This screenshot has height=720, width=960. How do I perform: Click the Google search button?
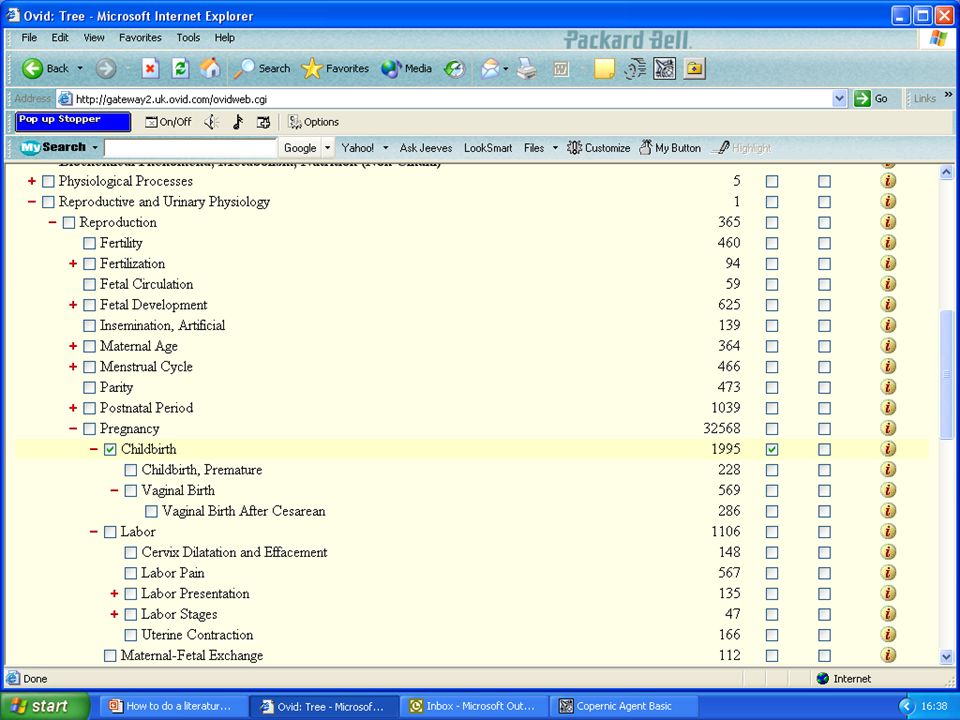coord(300,148)
